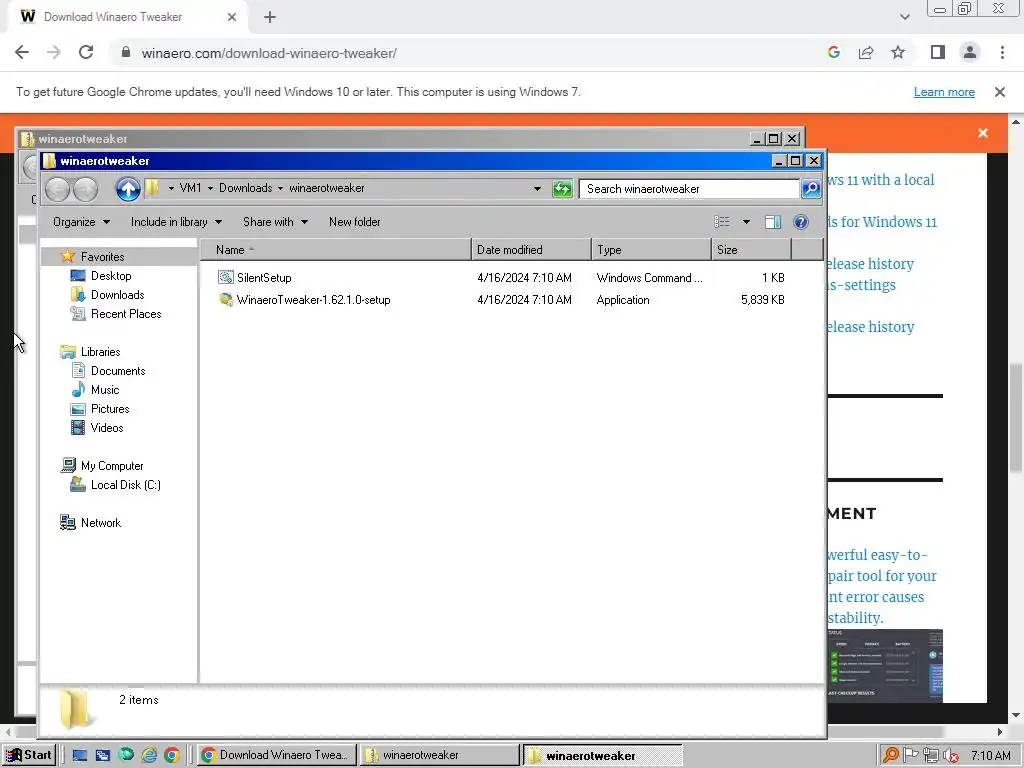The width and height of the screenshot is (1024, 768).
Task: Click the green refresh button in address bar
Action: point(562,189)
